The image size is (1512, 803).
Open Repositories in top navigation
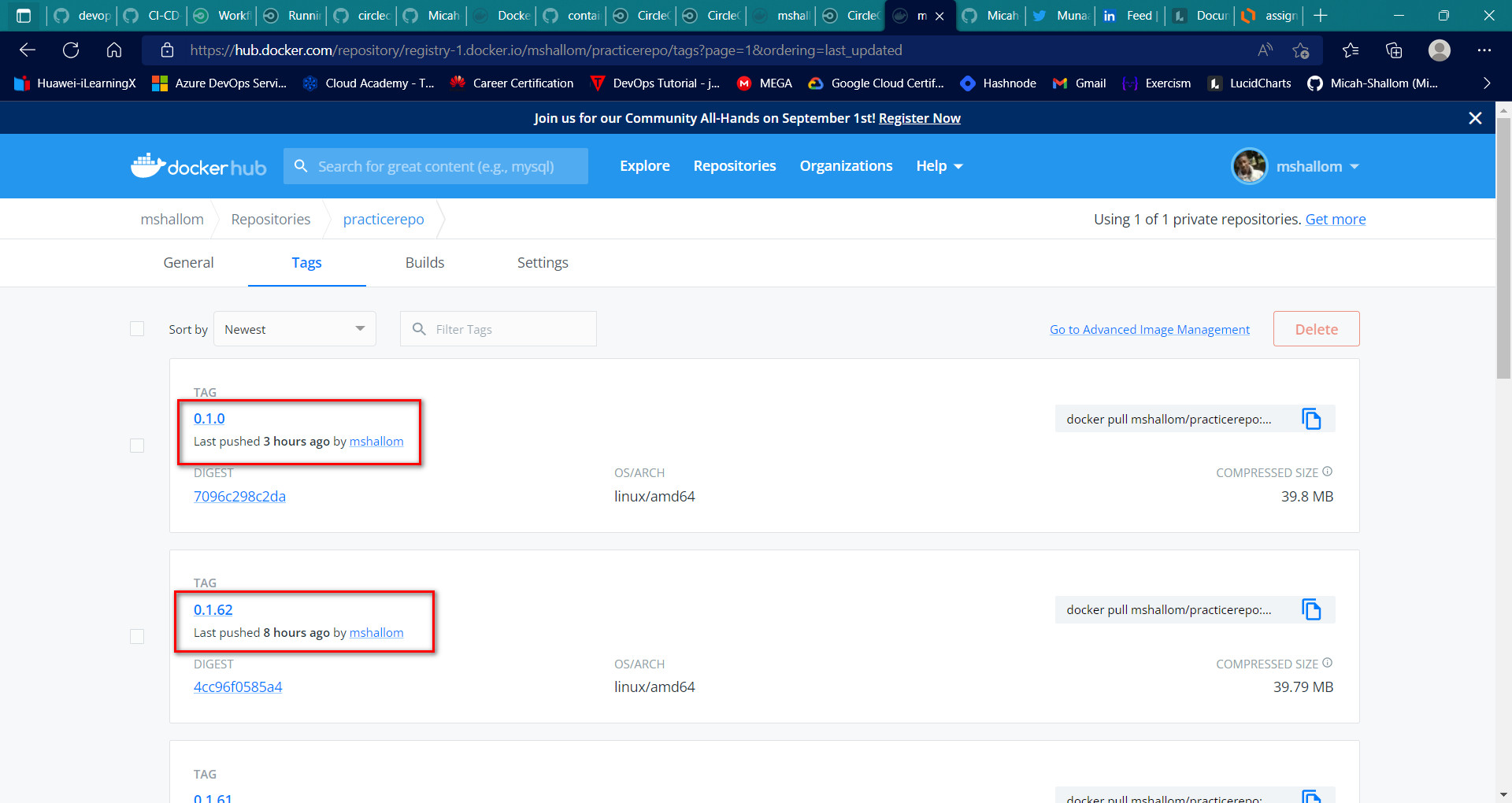click(735, 166)
